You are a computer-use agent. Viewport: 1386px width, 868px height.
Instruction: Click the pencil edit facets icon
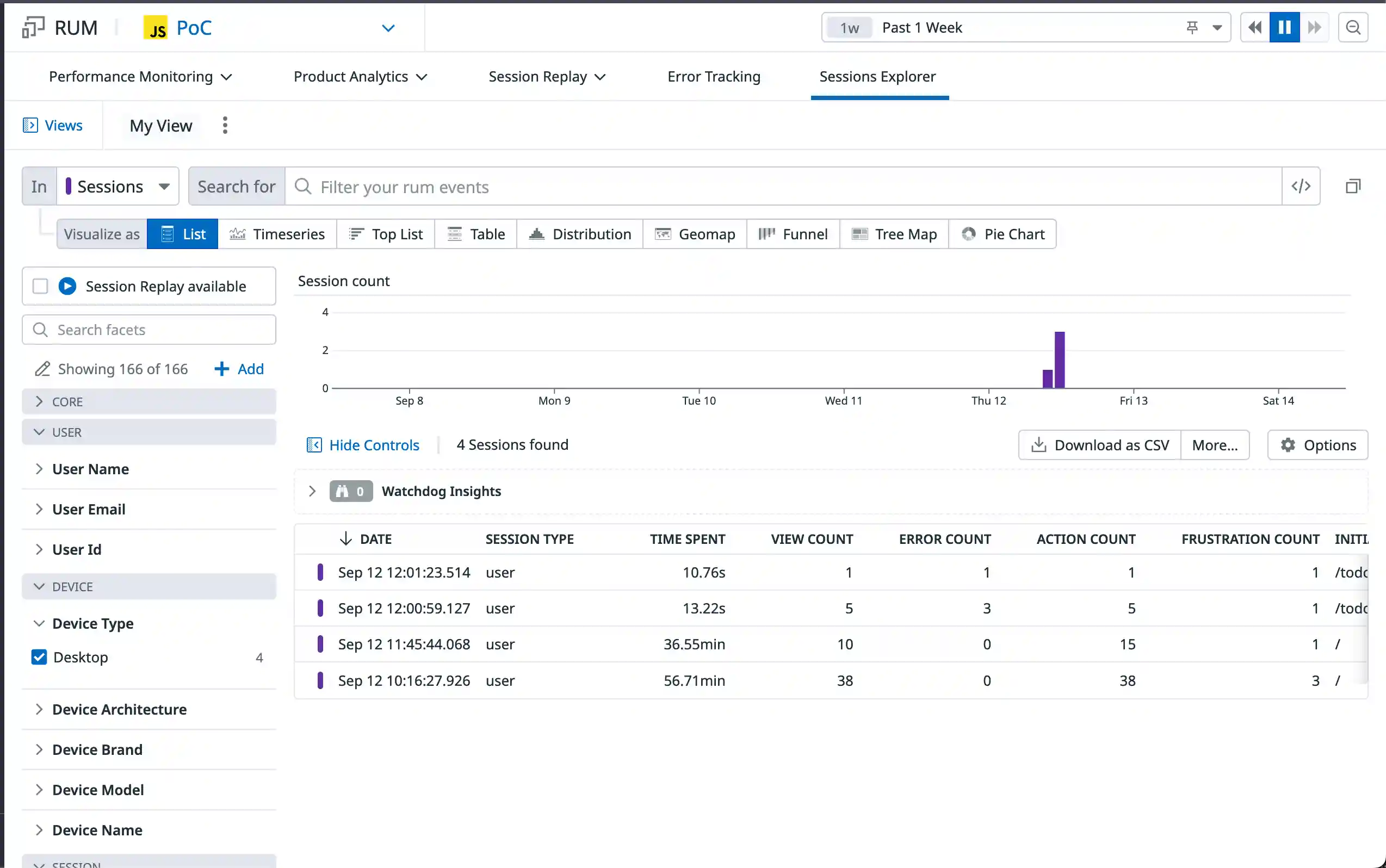click(42, 369)
